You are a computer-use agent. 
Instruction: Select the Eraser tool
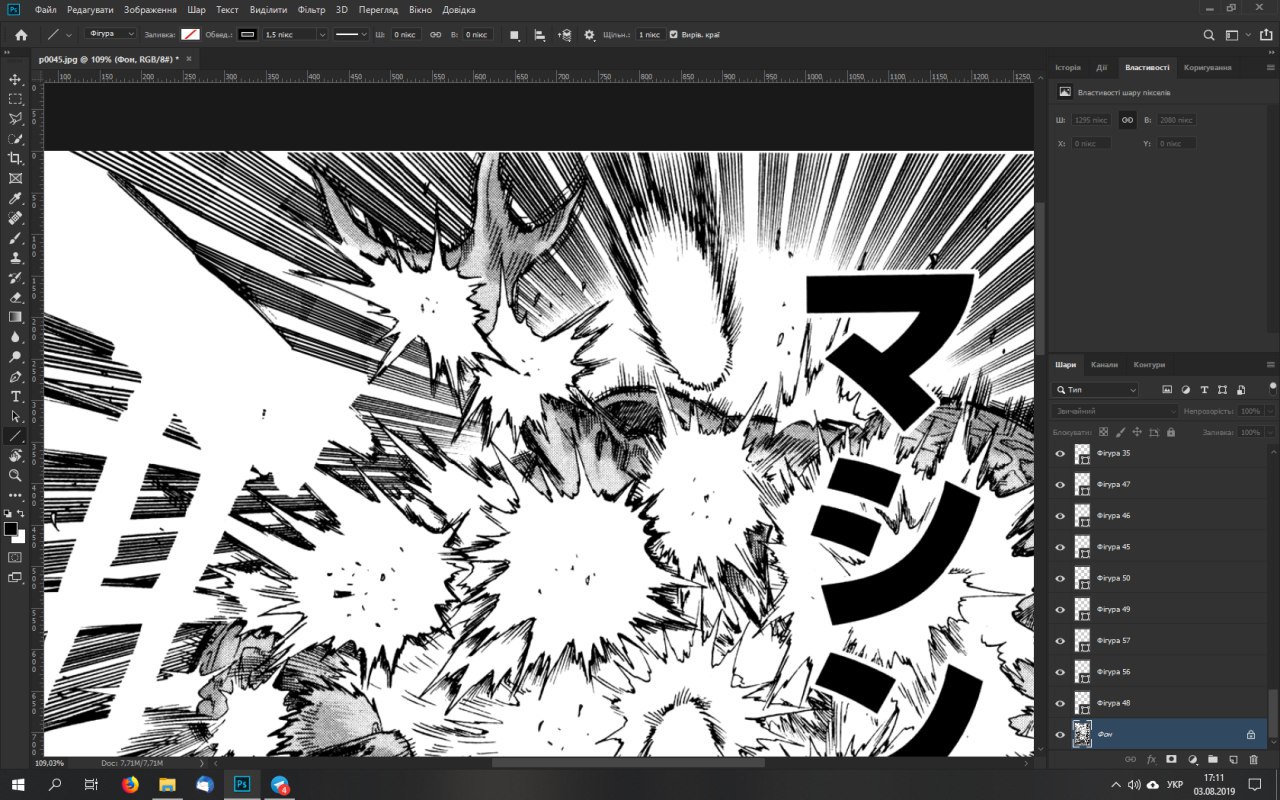15,297
